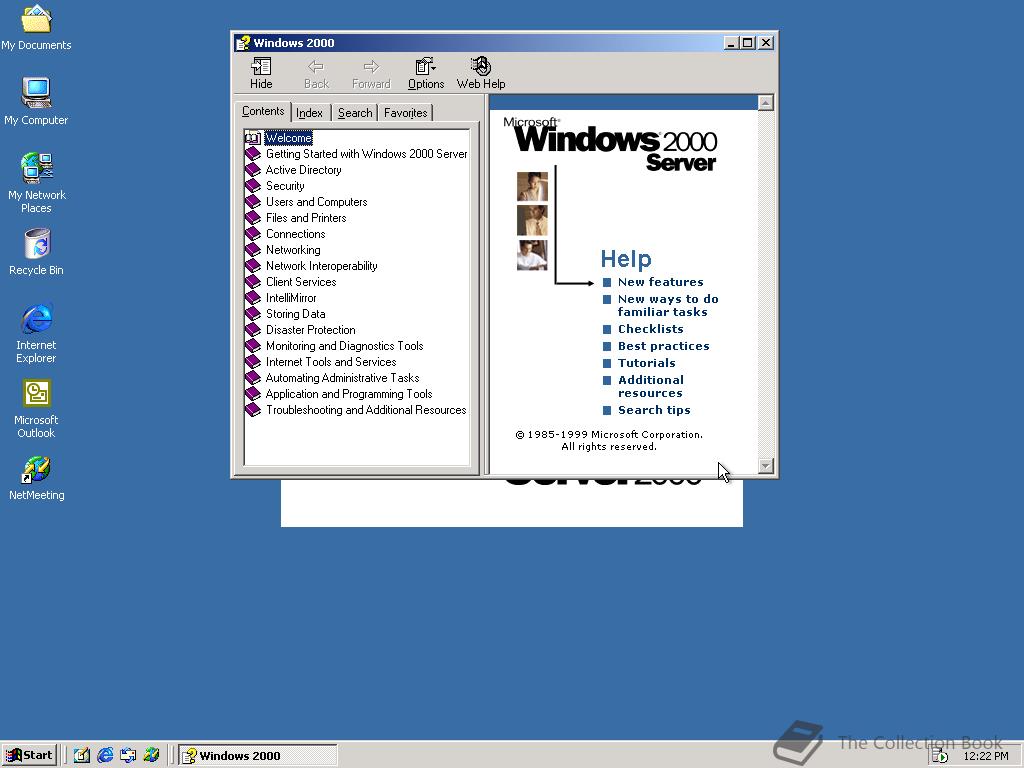Select the Disaster Protection tree item

pyautogui.click(x=310, y=330)
